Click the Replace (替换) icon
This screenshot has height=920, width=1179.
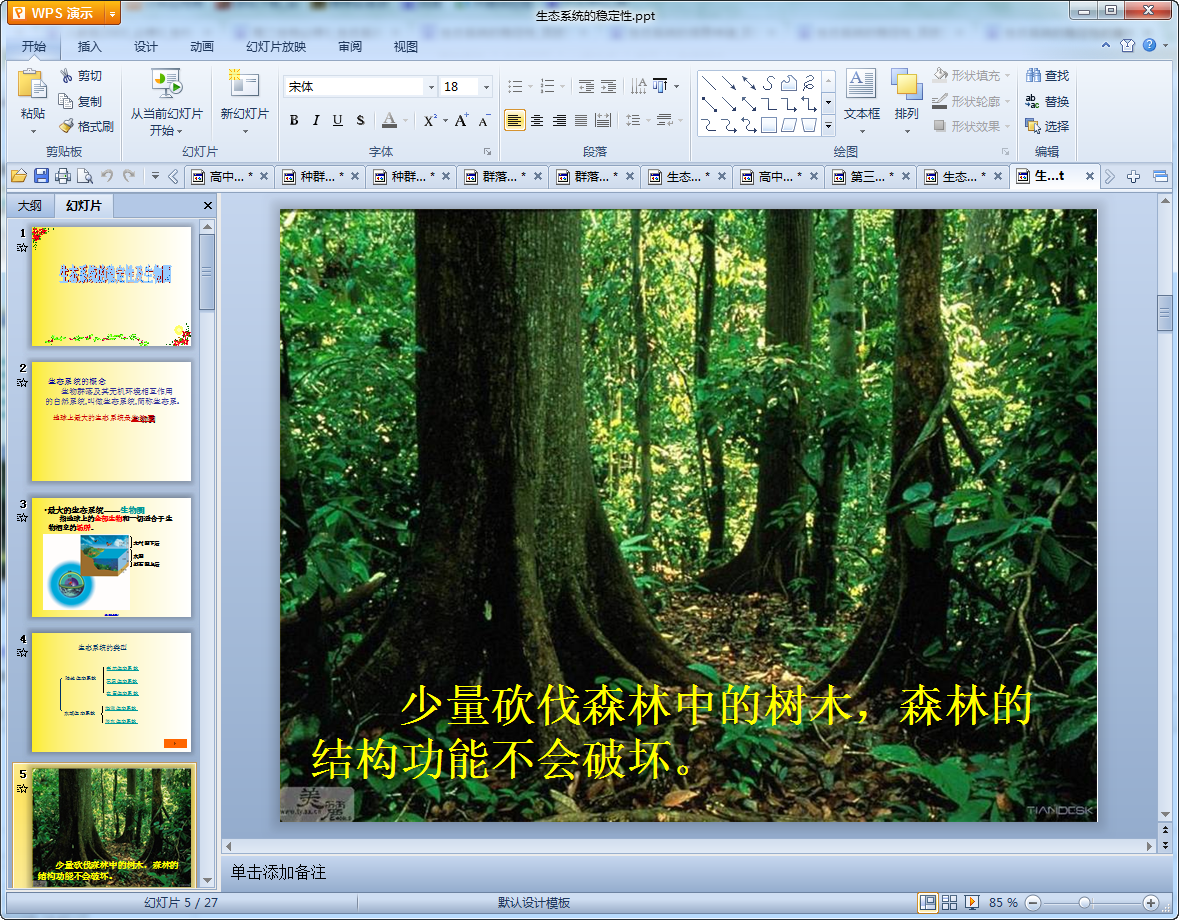[x=1033, y=101]
